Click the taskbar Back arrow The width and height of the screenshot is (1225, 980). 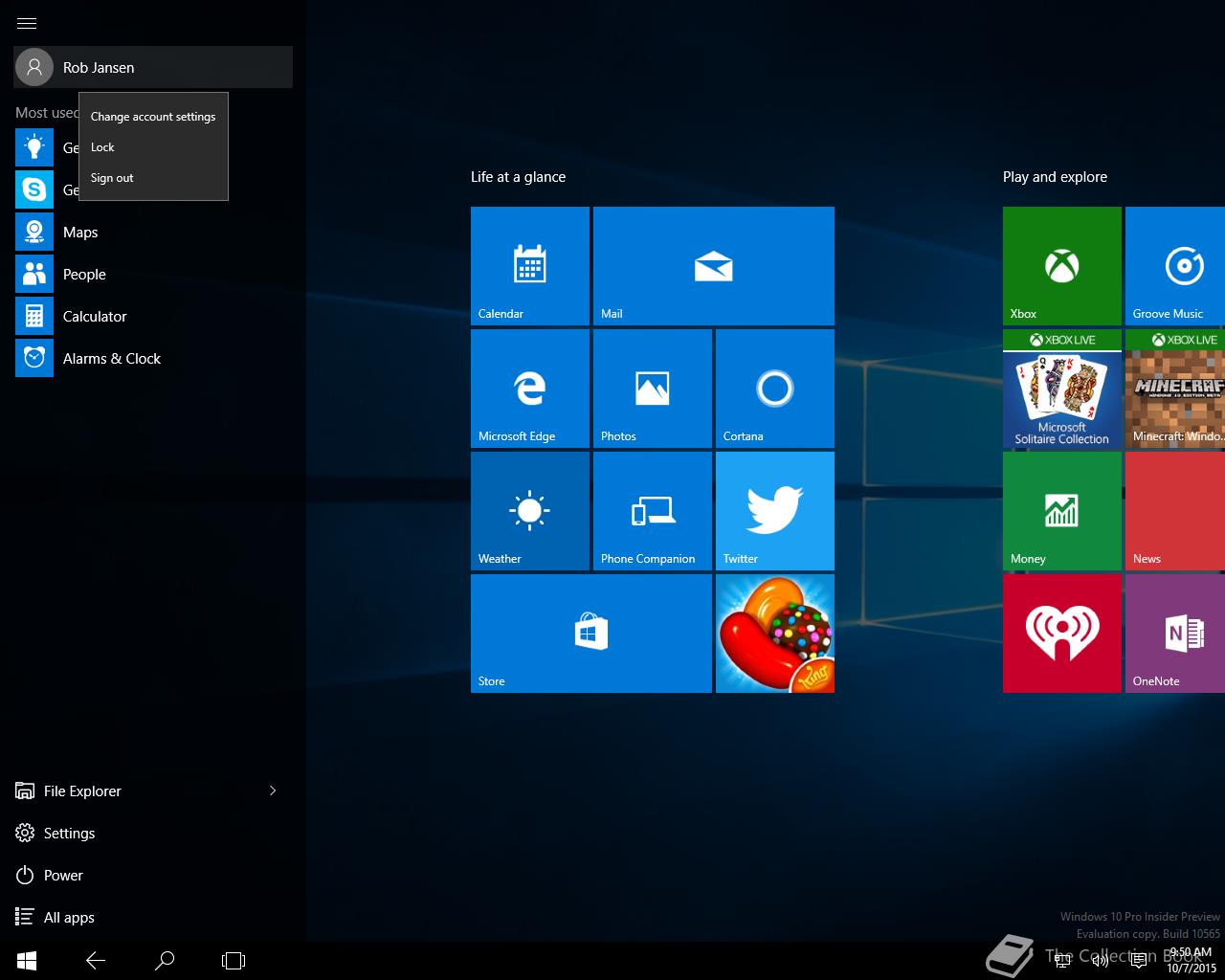click(x=96, y=960)
